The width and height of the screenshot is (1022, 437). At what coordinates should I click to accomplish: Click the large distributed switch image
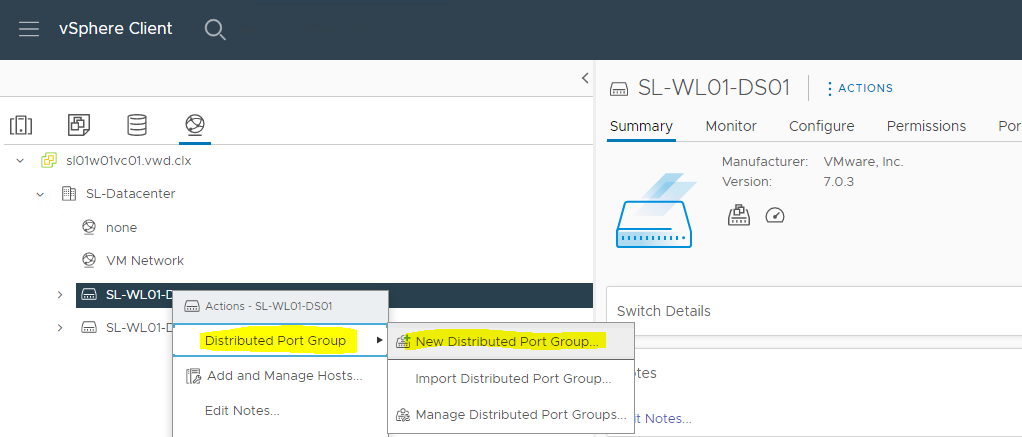click(654, 211)
